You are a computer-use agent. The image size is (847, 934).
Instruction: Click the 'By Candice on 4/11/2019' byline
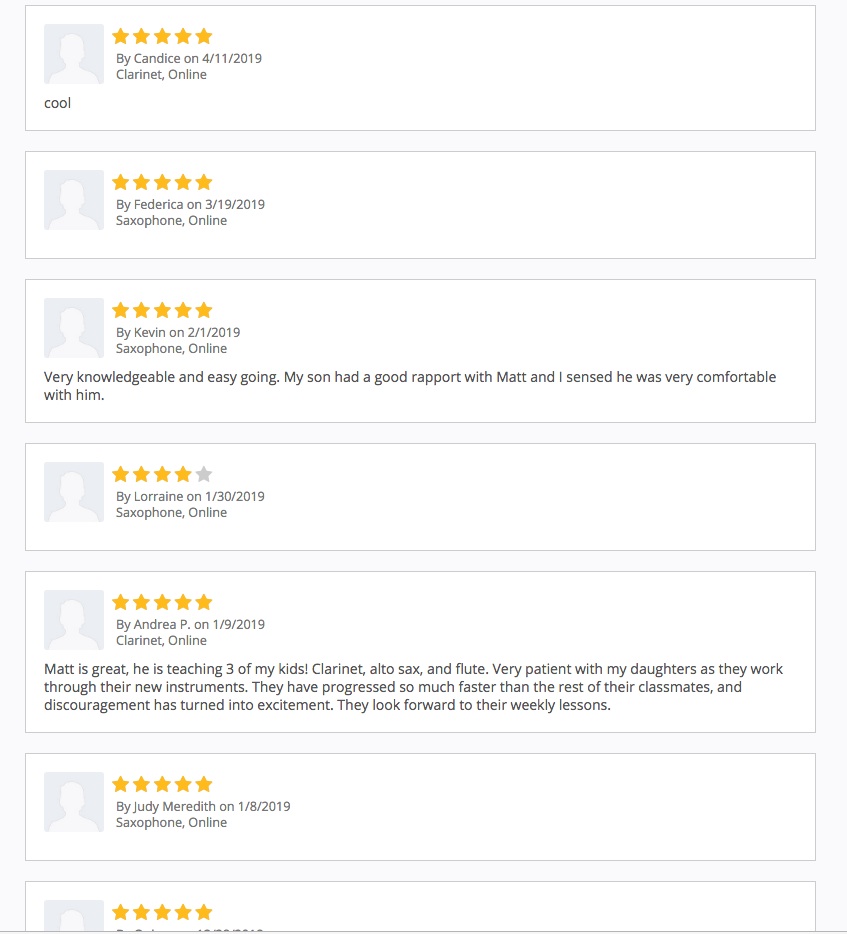coord(189,58)
